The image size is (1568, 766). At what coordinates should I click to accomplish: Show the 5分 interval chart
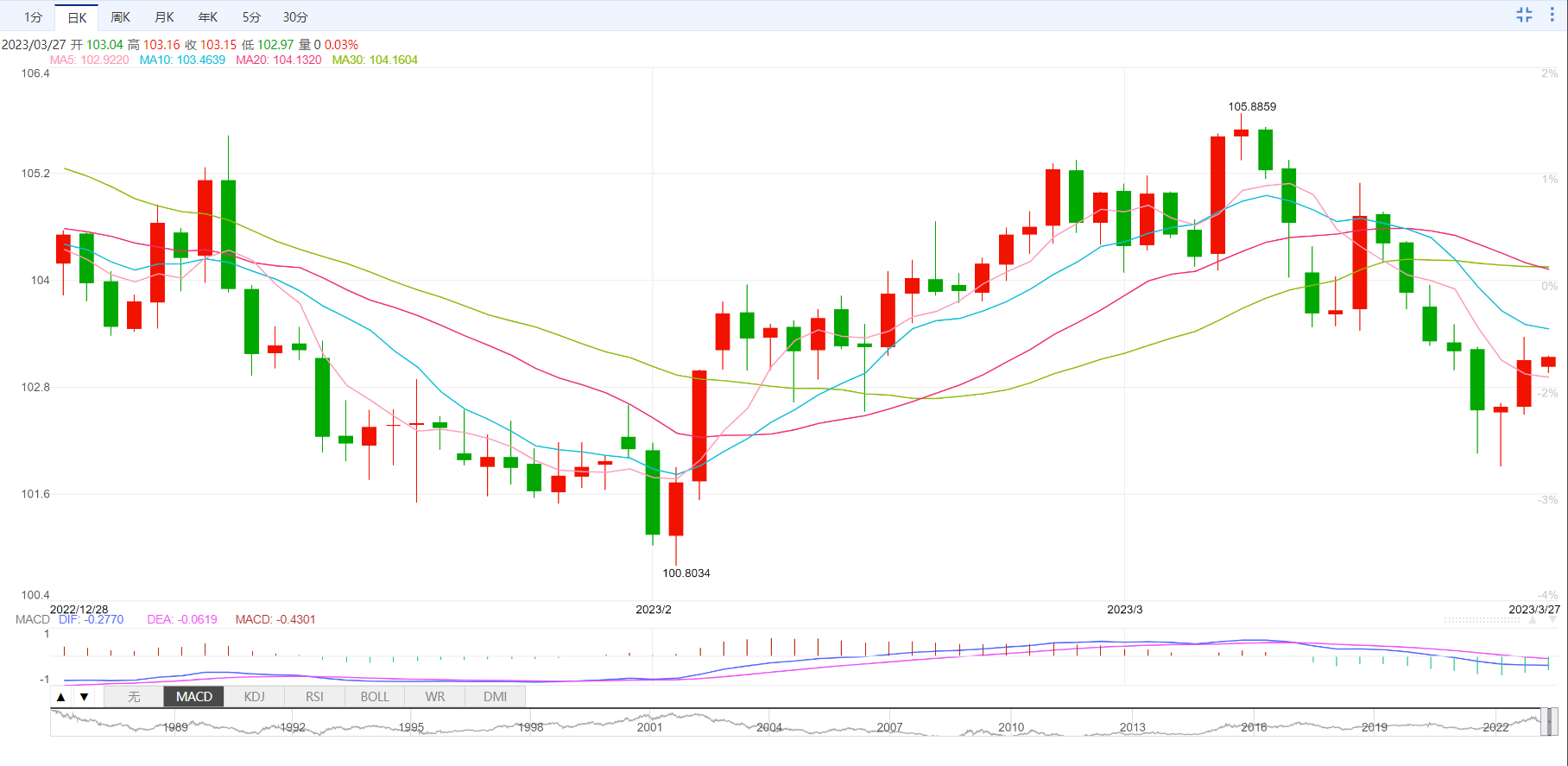point(250,17)
